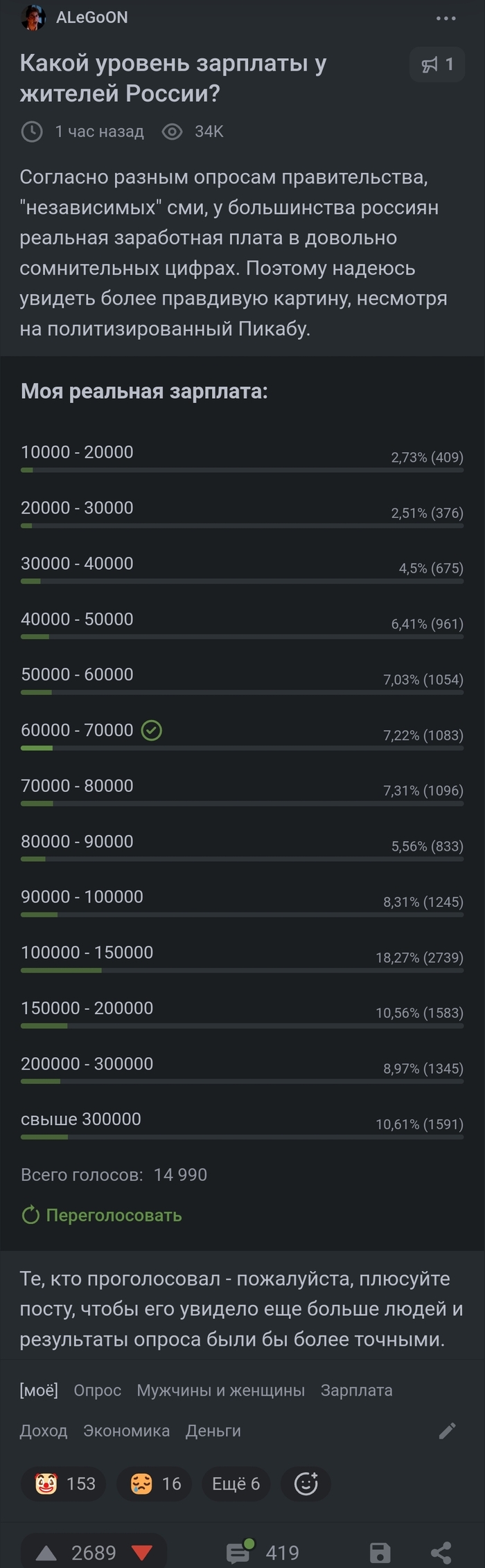Image resolution: width=485 pixels, height=1568 pixels.
Task: Expand reactions via Ещё 6
Action: point(236,1483)
